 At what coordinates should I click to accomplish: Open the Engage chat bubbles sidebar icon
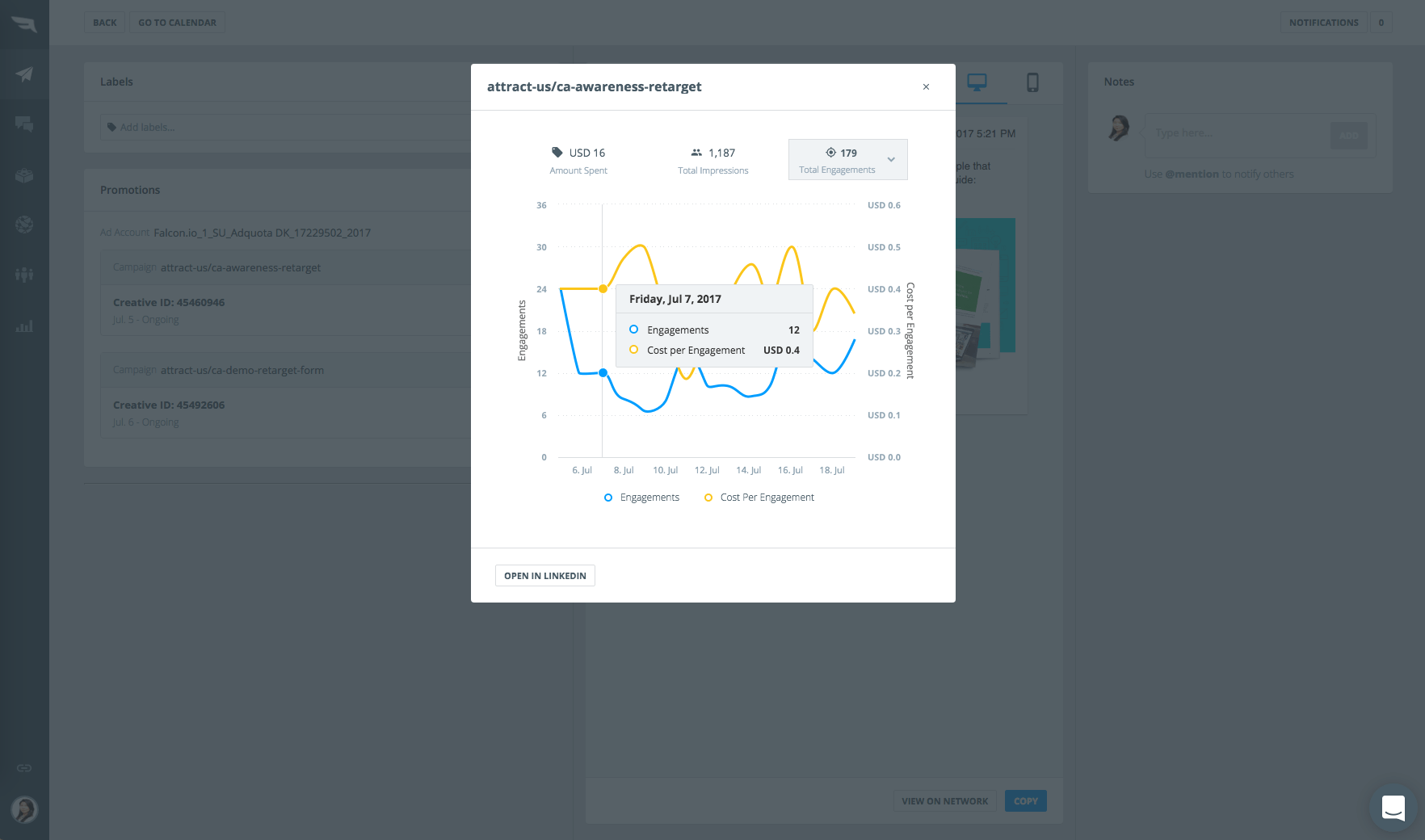(24, 124)
